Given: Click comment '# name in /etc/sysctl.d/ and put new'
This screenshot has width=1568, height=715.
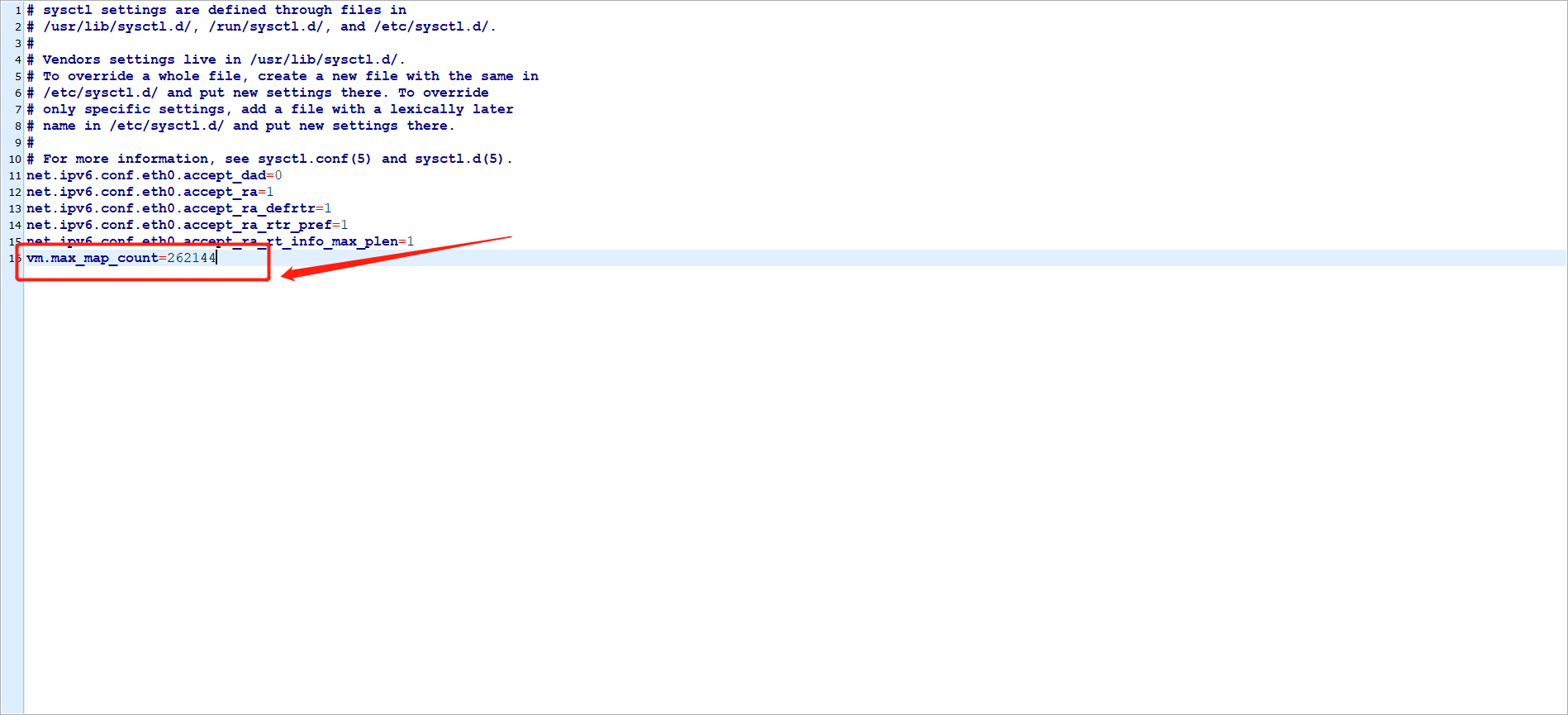Looking at the screenshot, I should (x=241, y=126).
